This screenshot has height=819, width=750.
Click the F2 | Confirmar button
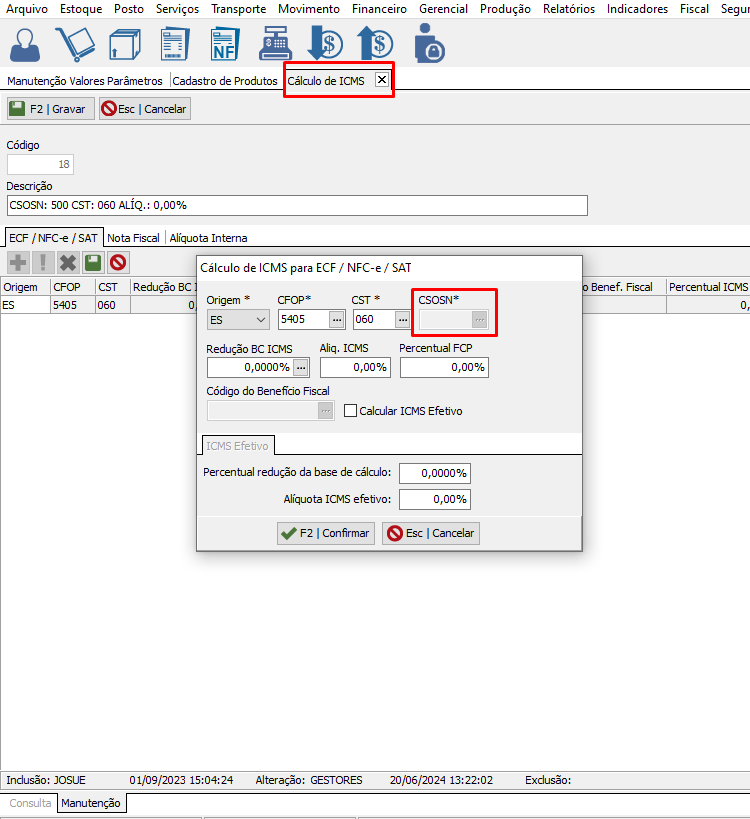(325, 533)
